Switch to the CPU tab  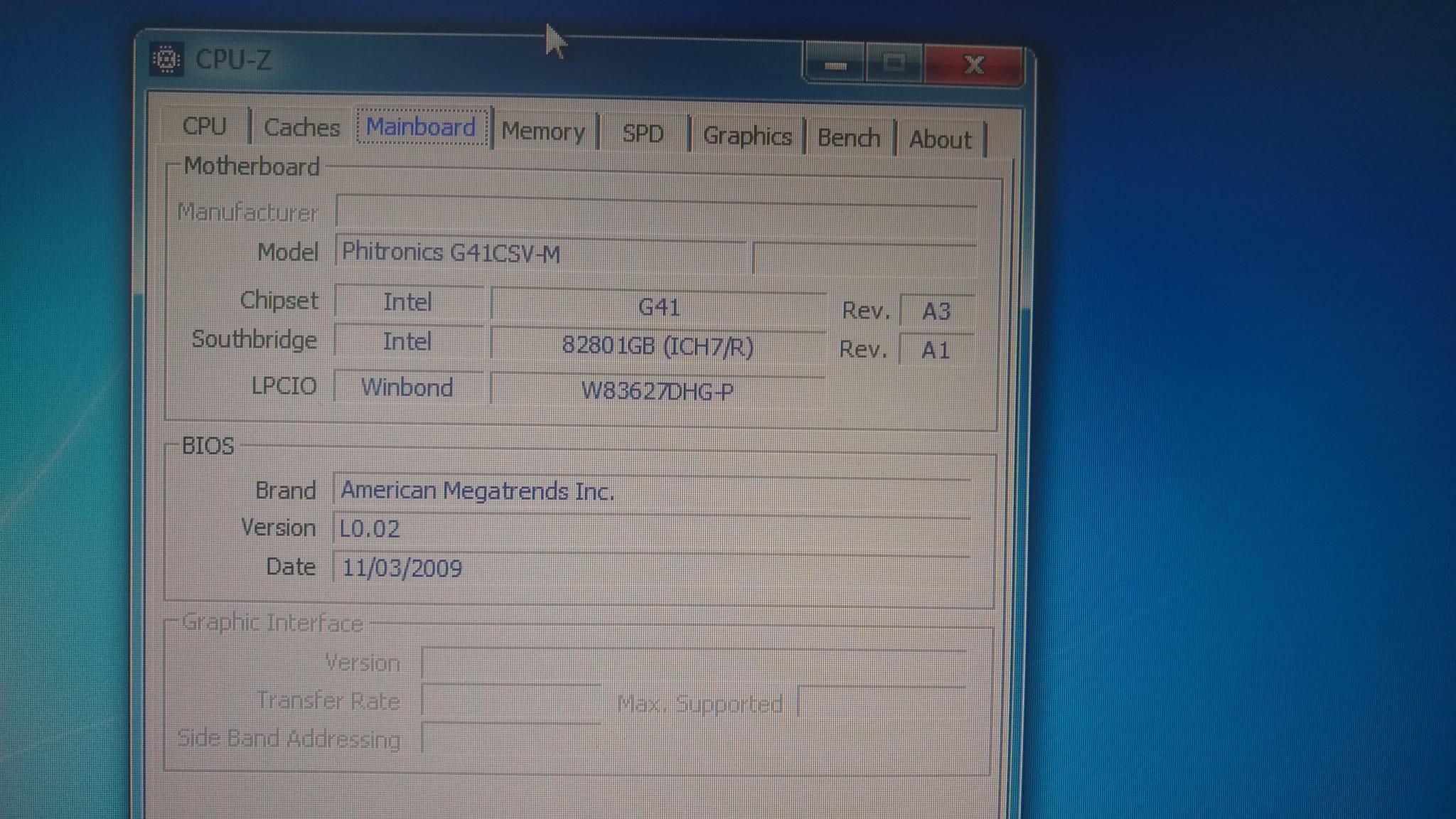click(x=204, y=126)
